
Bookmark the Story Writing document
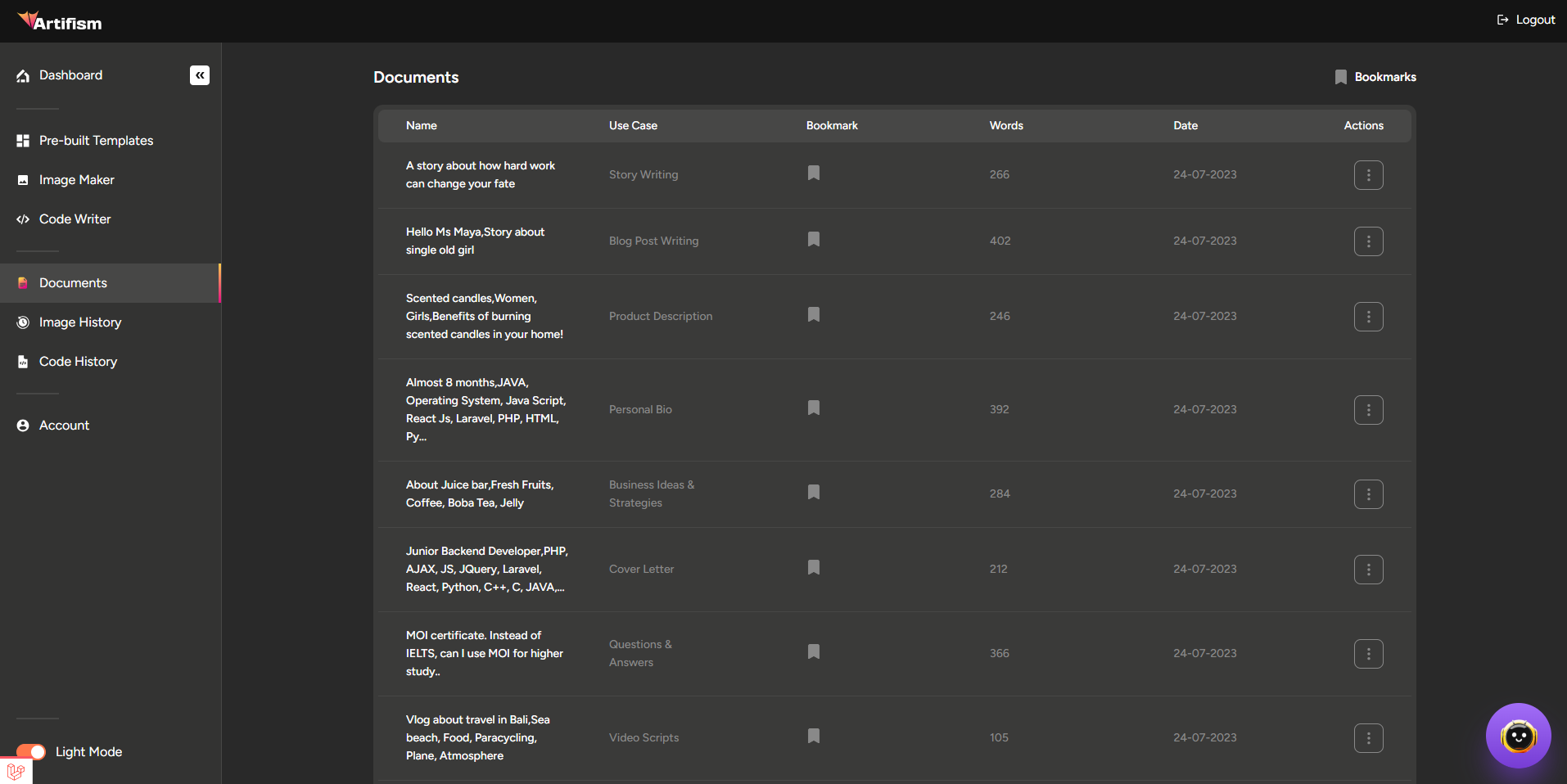[814, 173]
